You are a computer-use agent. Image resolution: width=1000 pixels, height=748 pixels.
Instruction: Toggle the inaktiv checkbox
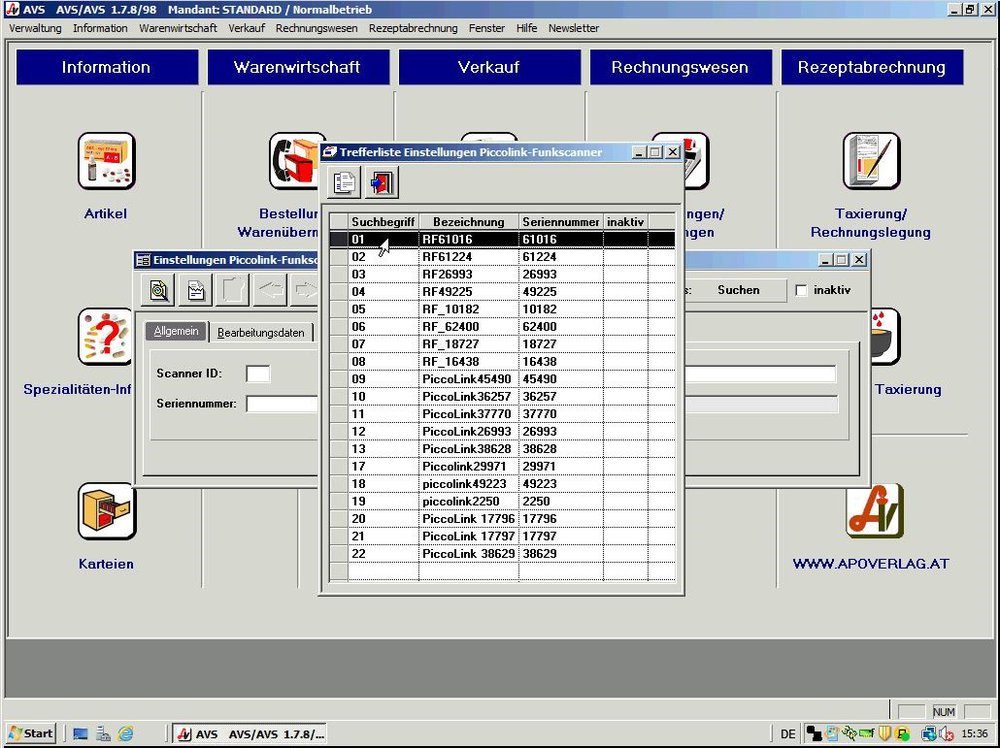[x=801, y=290]
